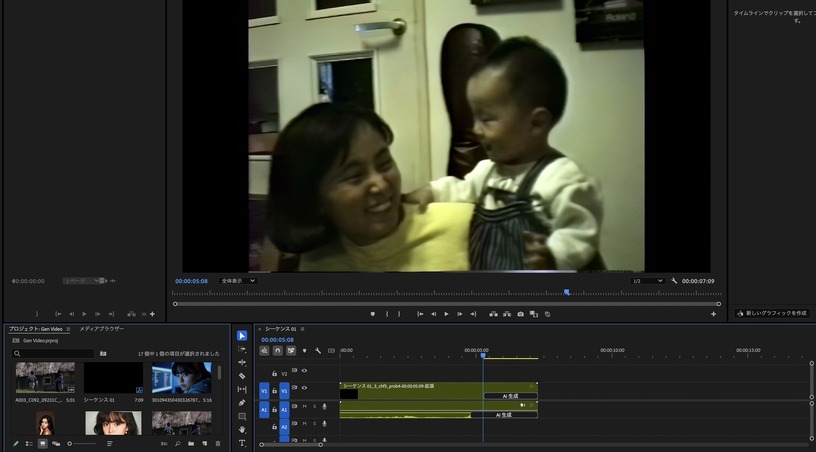Toggle A2 track targeting
Screen dimensions: 816x452
pos(284,427)
